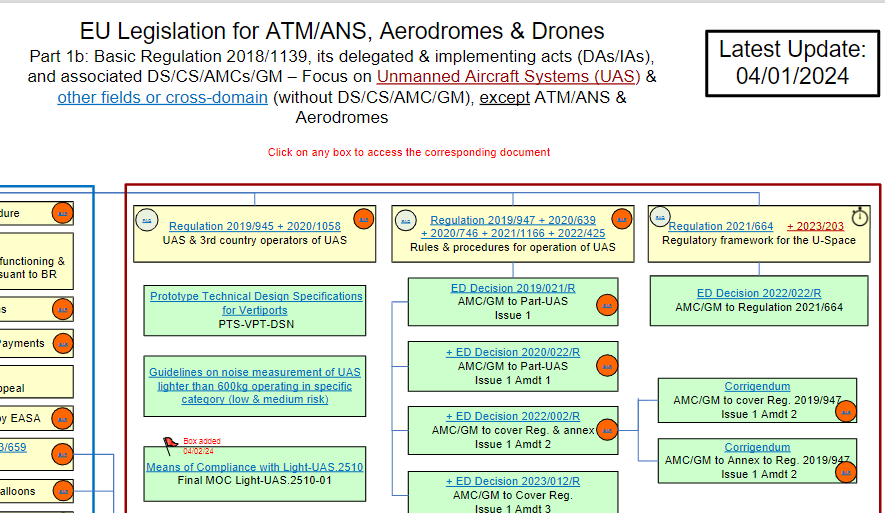This screenshot has width=885, height=513.
Task: Click stopwatch icon on Regulation 2021/664 box
Action: (x=860, y=216)
